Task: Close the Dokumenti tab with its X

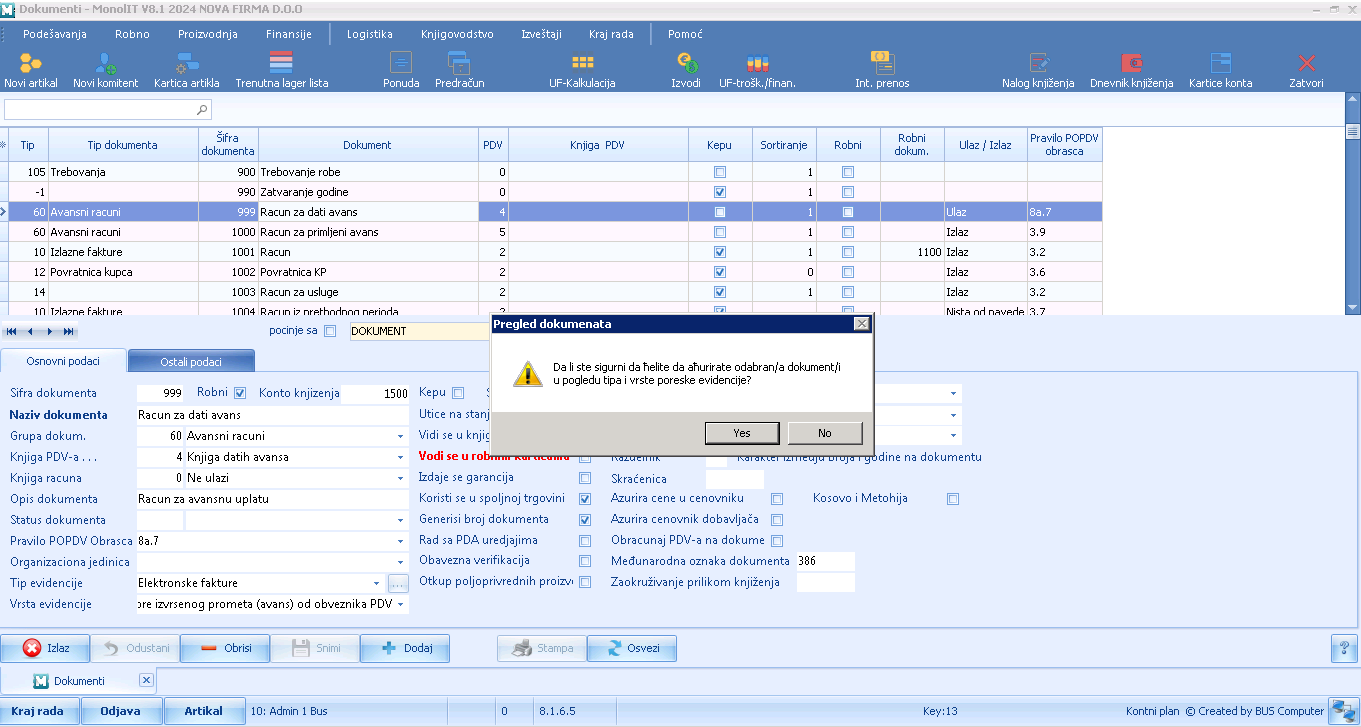Action: click(146, 680)
